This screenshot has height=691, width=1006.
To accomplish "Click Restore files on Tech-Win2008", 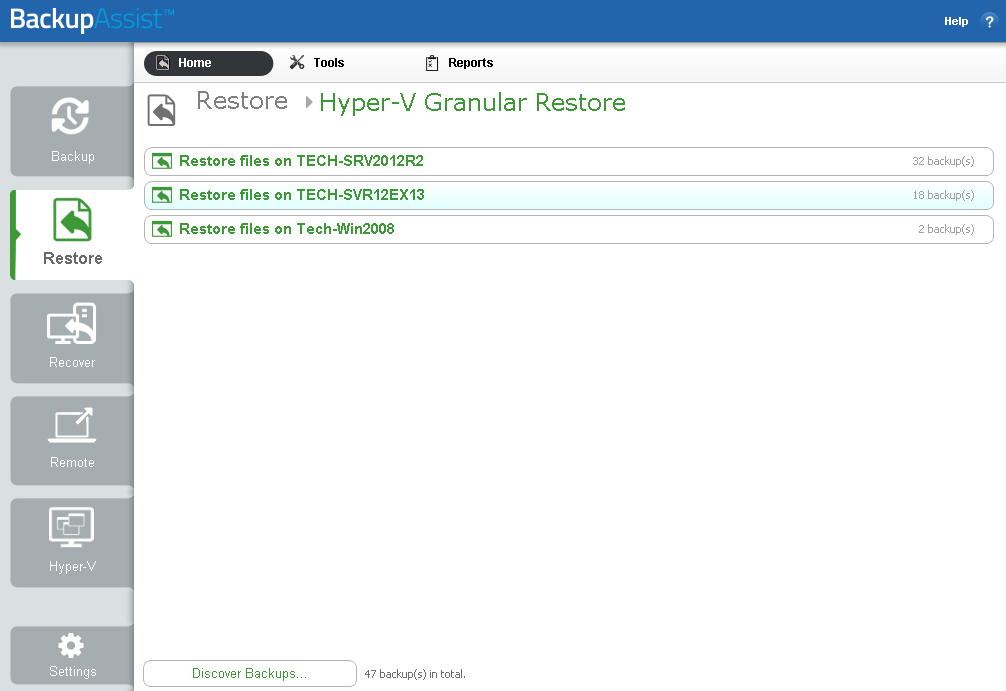I will 569,229.
